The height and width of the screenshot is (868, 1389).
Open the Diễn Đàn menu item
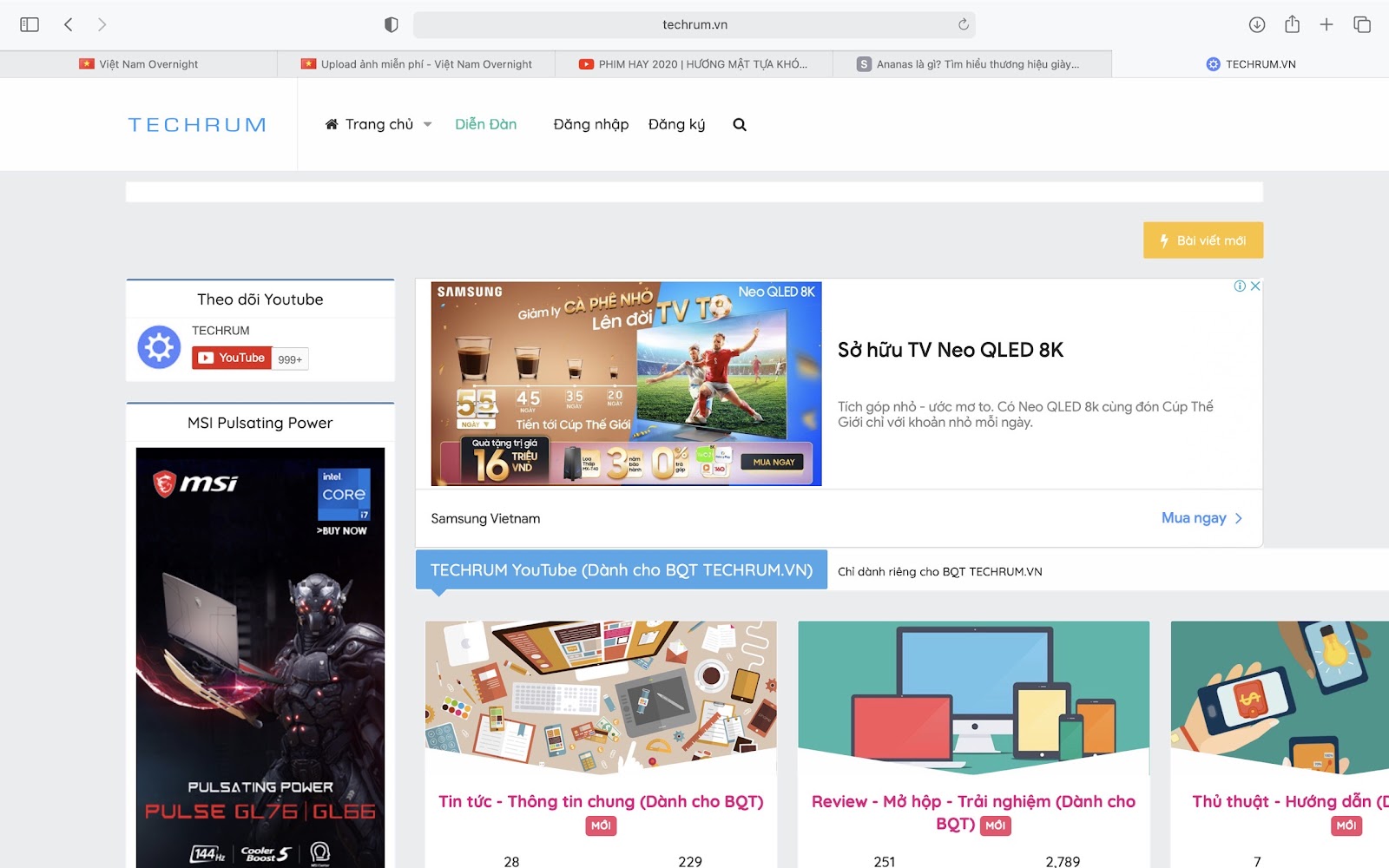pyautogui.click(x=486, y=124)
